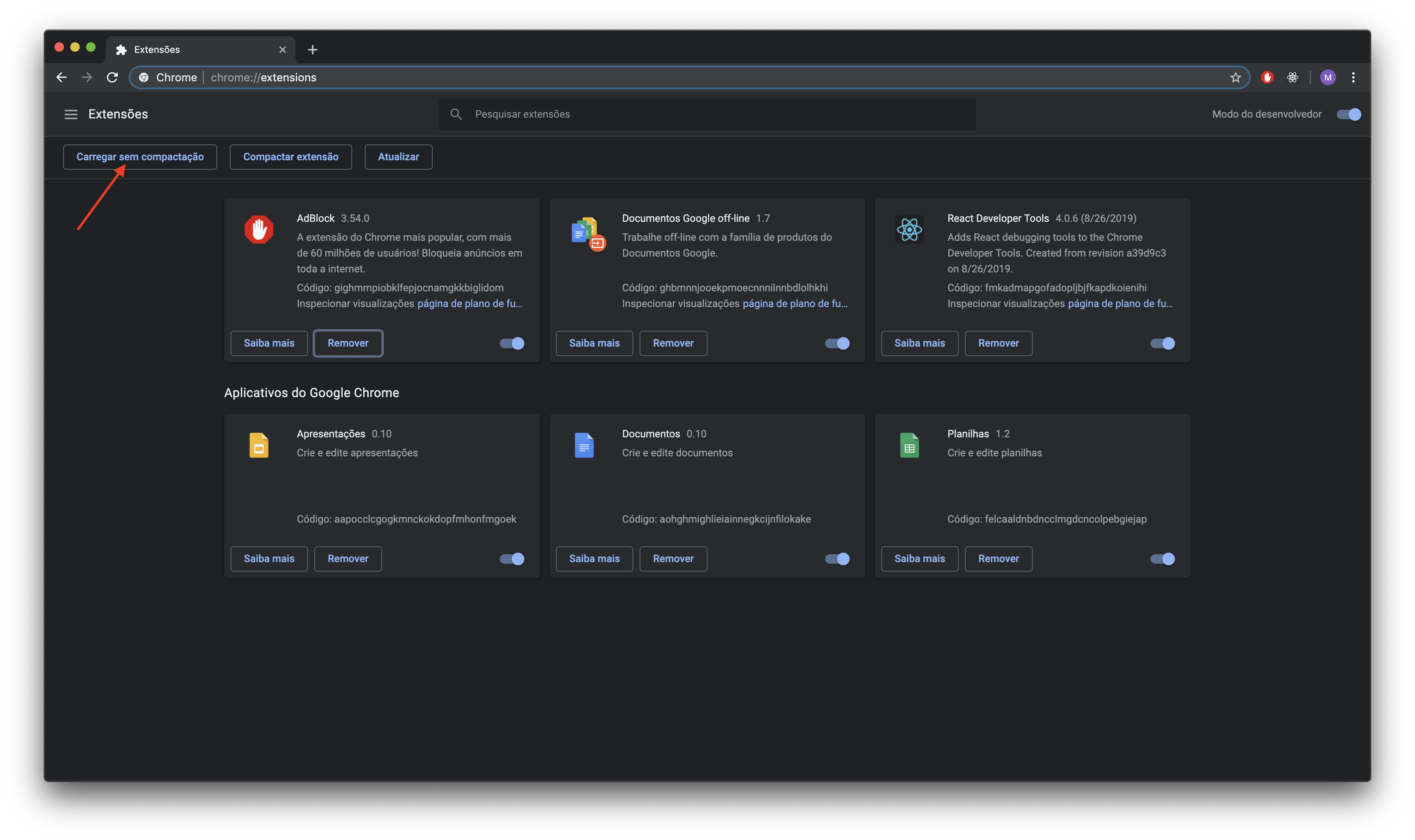Open Chrome three-dot menu

(x=1353, y=77)
